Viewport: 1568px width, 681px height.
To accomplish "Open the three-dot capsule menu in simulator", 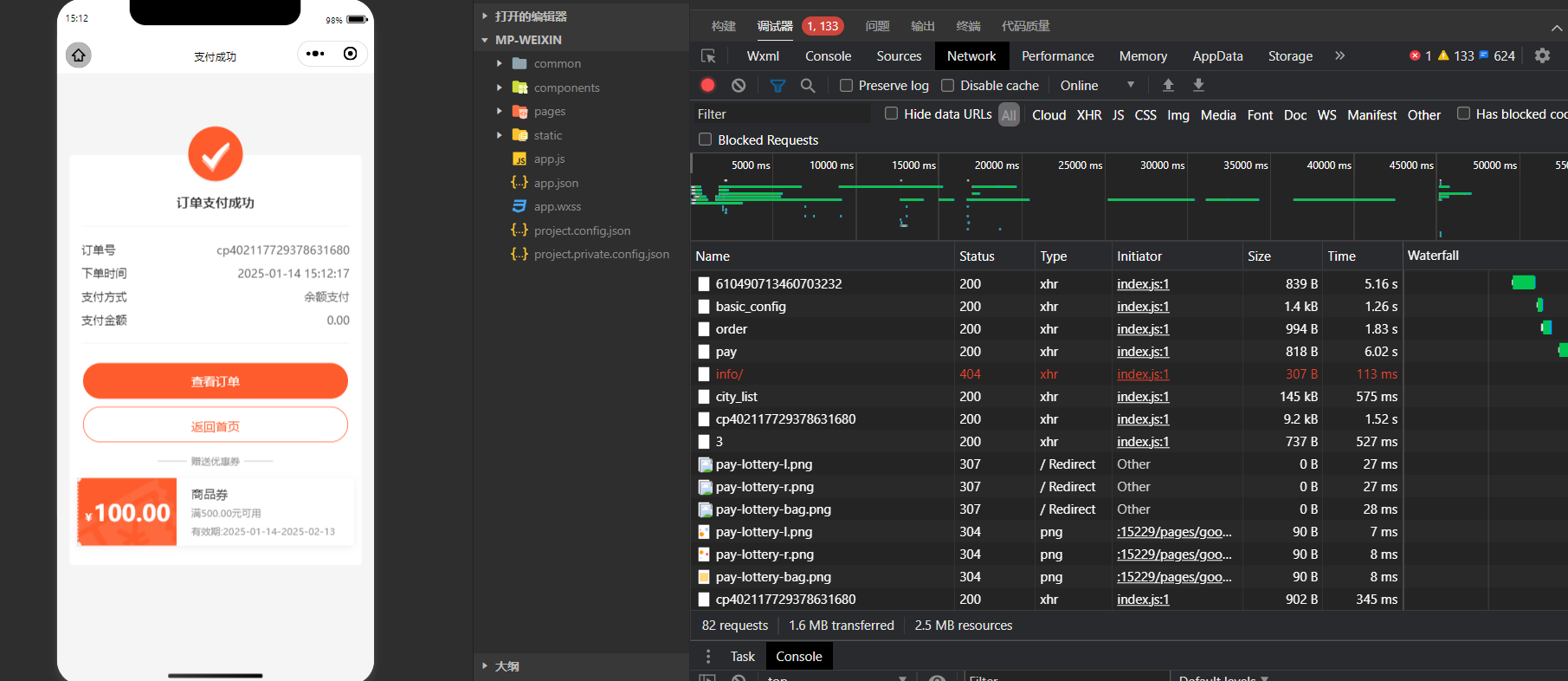I will [315, 54].
